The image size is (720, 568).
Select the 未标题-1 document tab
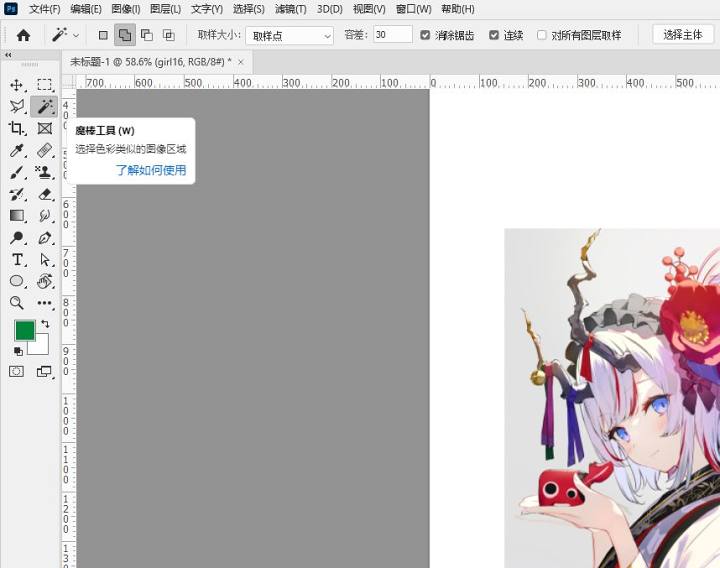click(x=150, y=62)
